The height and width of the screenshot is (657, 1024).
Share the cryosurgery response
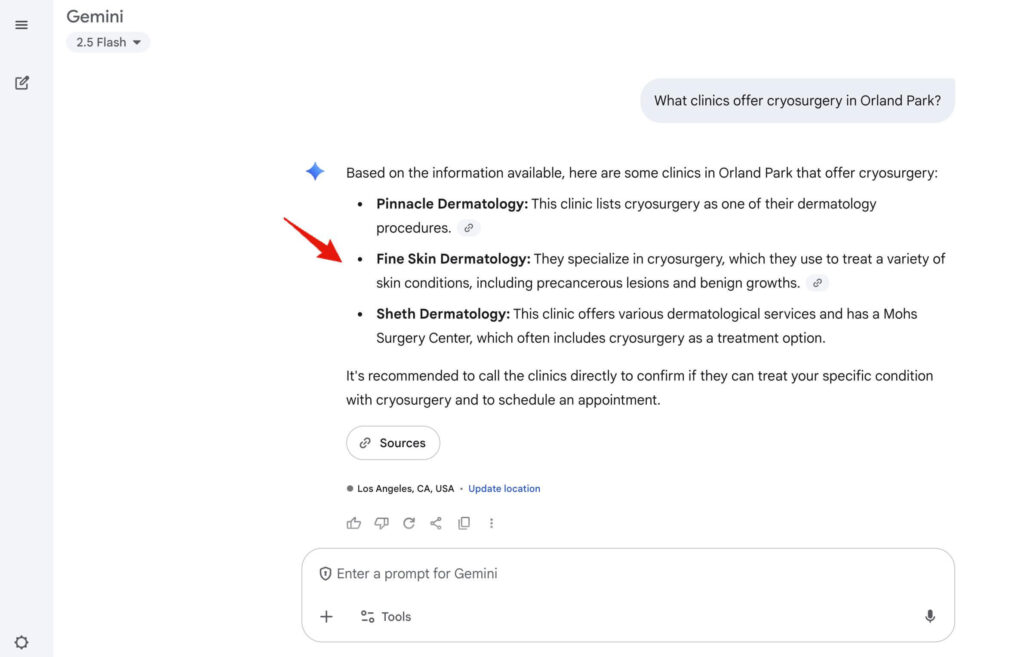[x=436, y=522]
